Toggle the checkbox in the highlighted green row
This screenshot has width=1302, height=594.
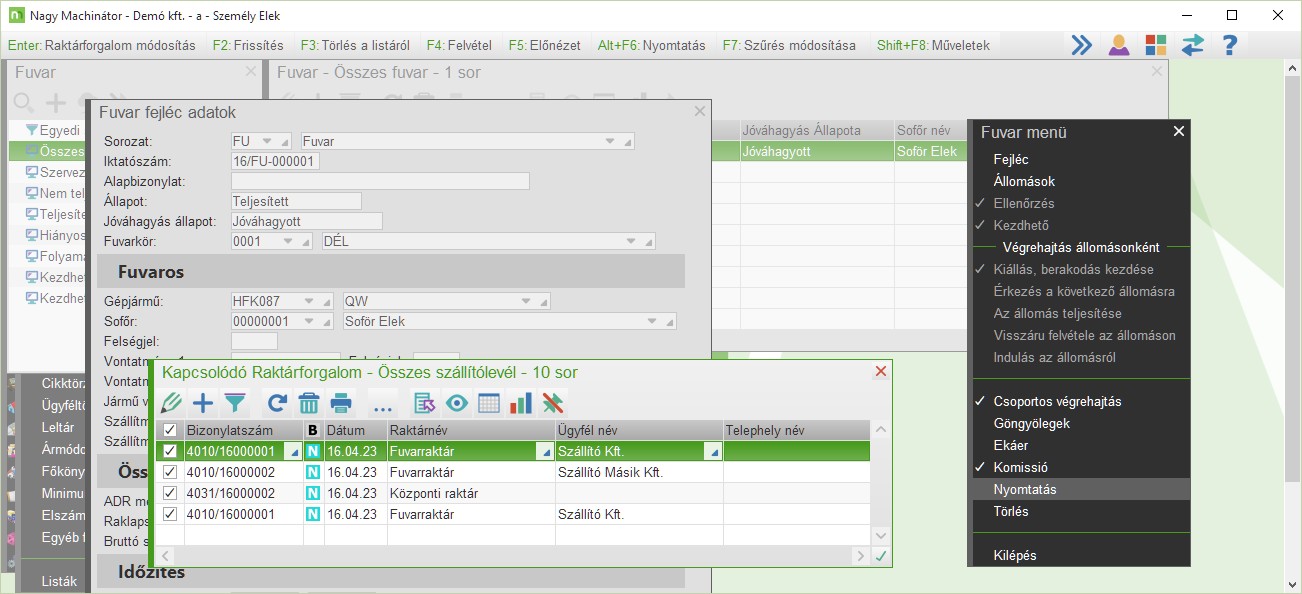pos(169,451)
